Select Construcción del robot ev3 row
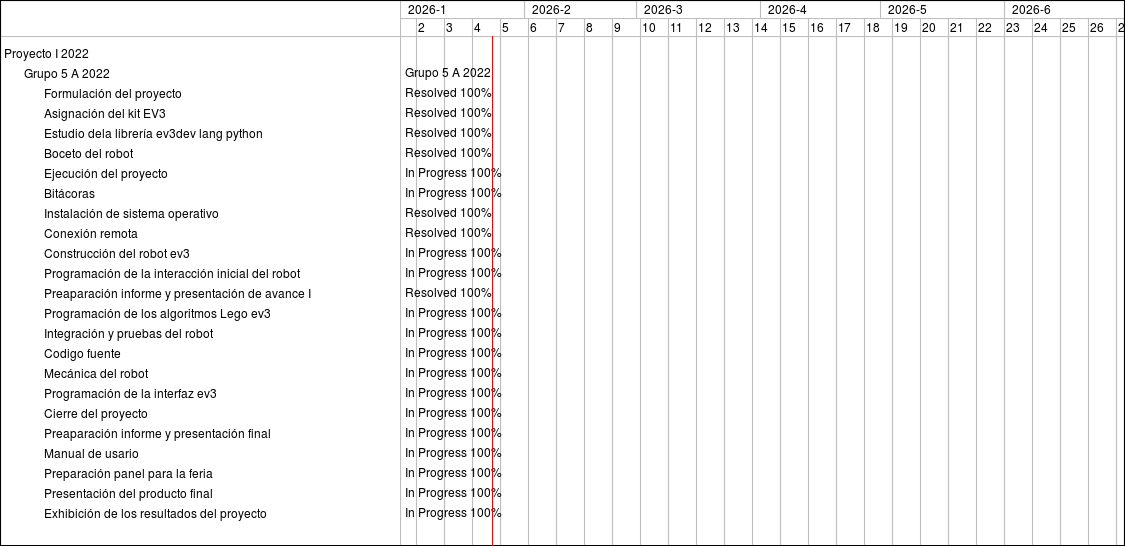Image resolution: width=1125 pixels, height=546 pixels. pyautogui.click(x=117, y=254)
